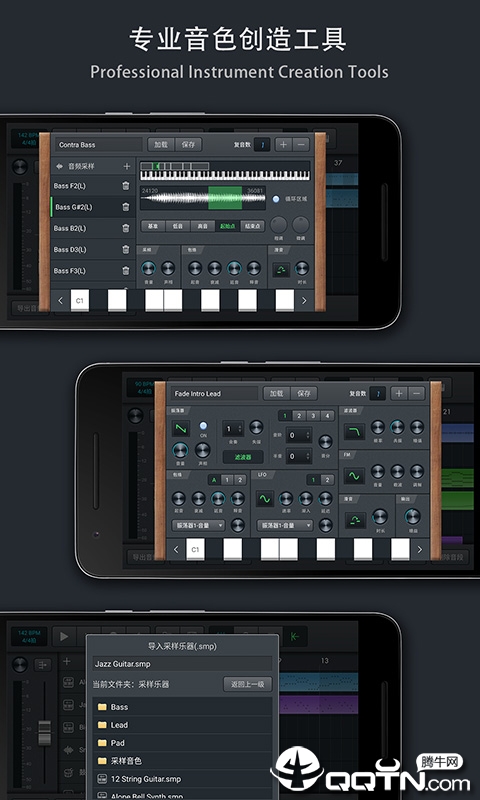
Task: Select the 起始点 tab in the sample editor
Action: [228, 226]
